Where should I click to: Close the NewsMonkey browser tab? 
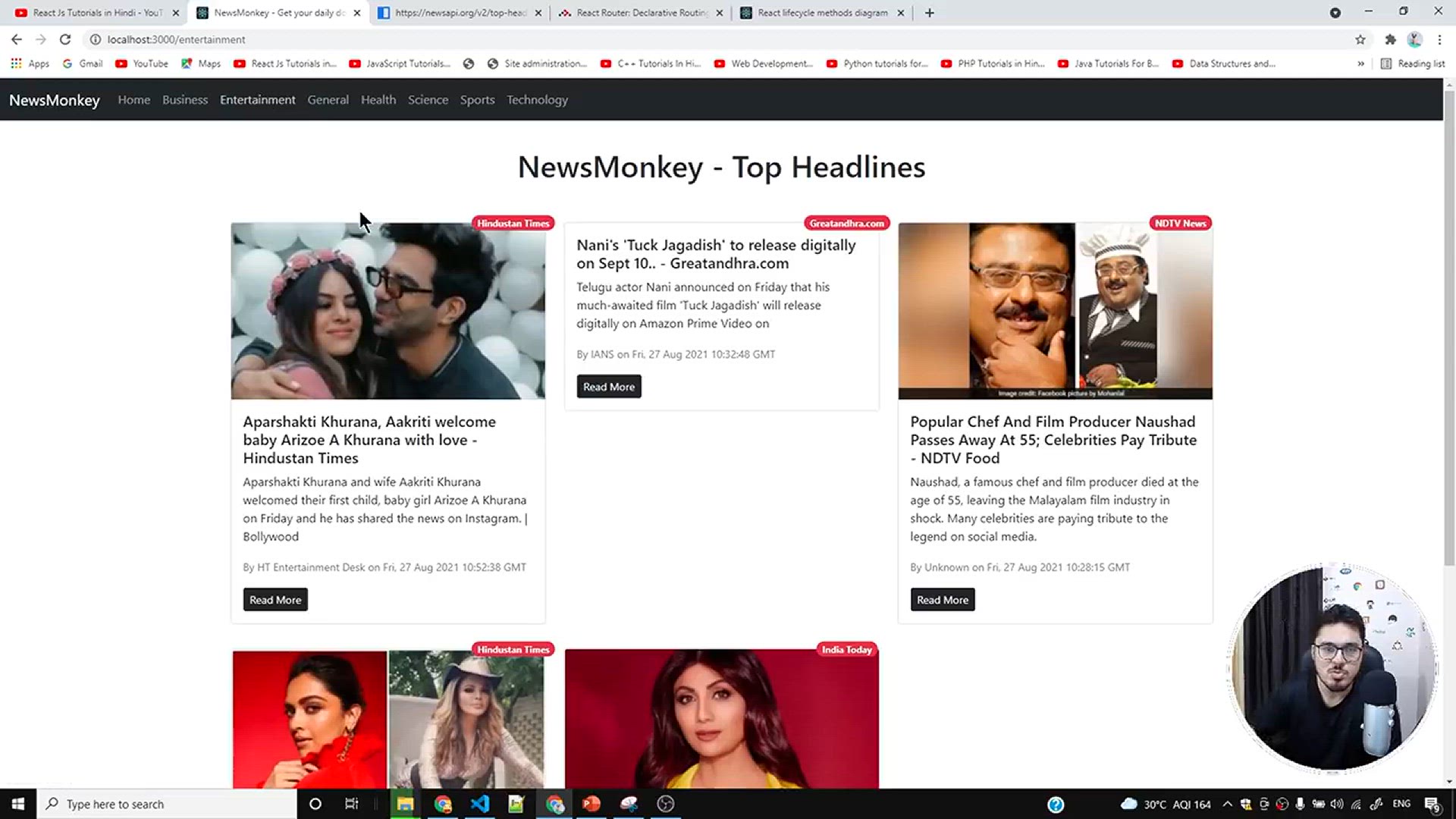[357, 13]
